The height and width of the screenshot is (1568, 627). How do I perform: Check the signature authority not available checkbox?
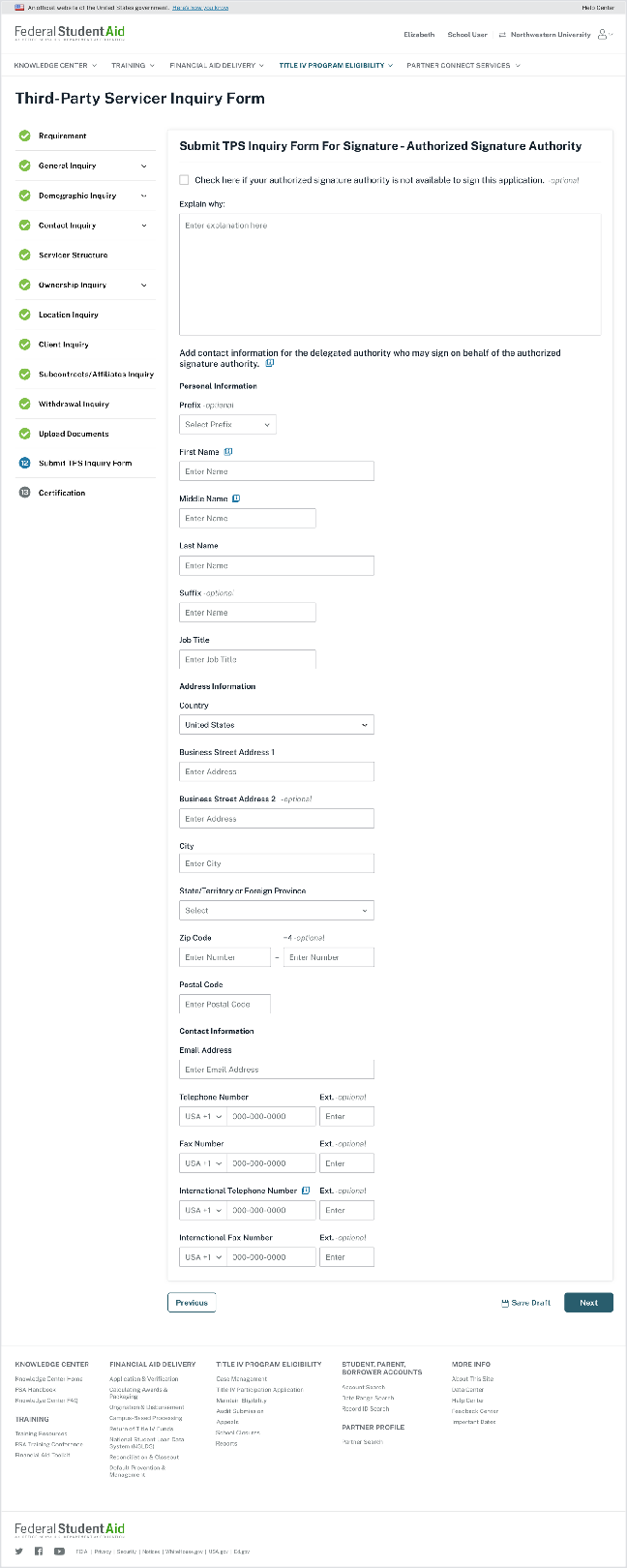[184, 180]
